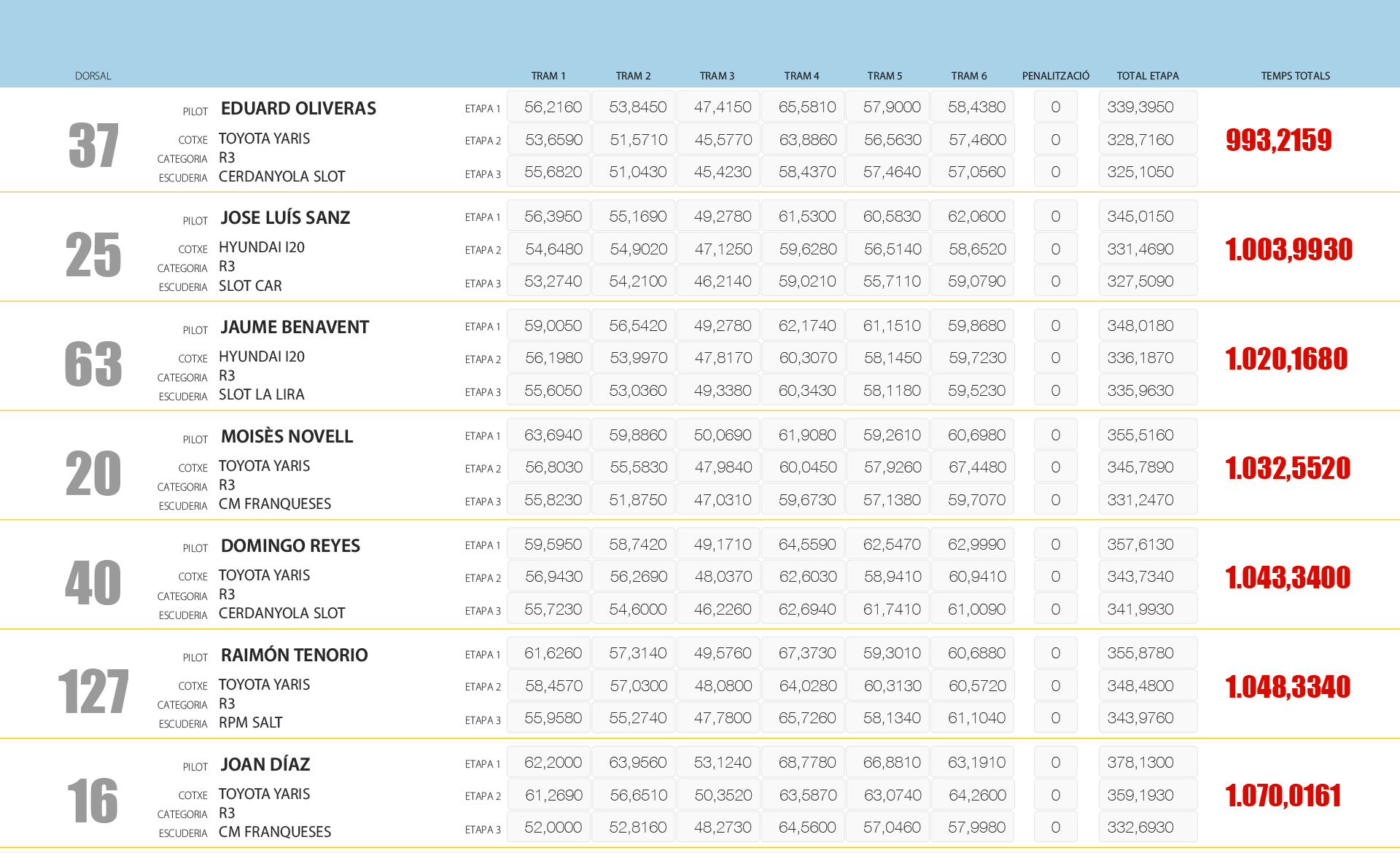Click escuderia SLOT LA LIRA text

261,394
